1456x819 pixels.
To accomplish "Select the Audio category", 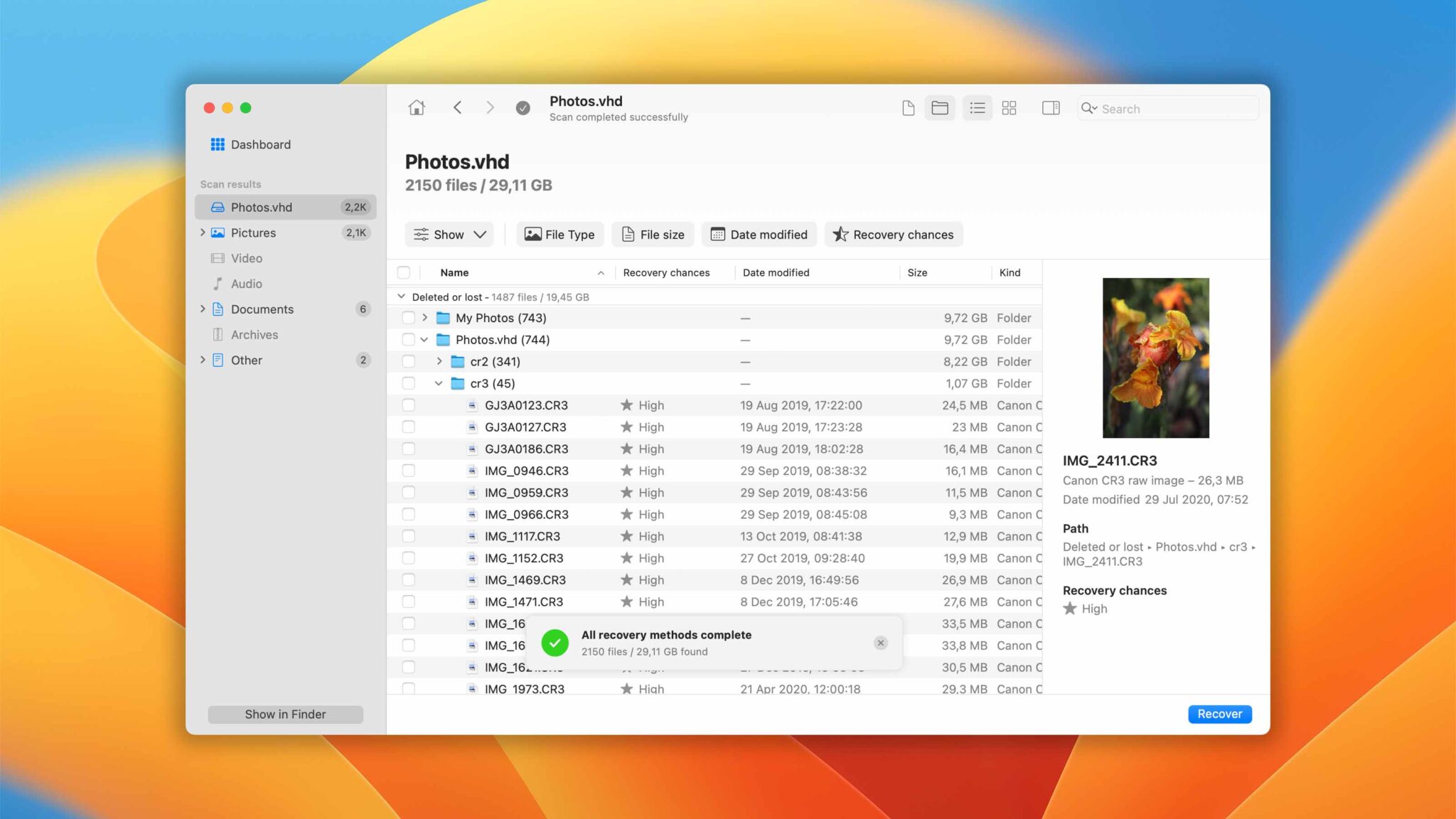I will pyautogui.click(x=245, y=284).
